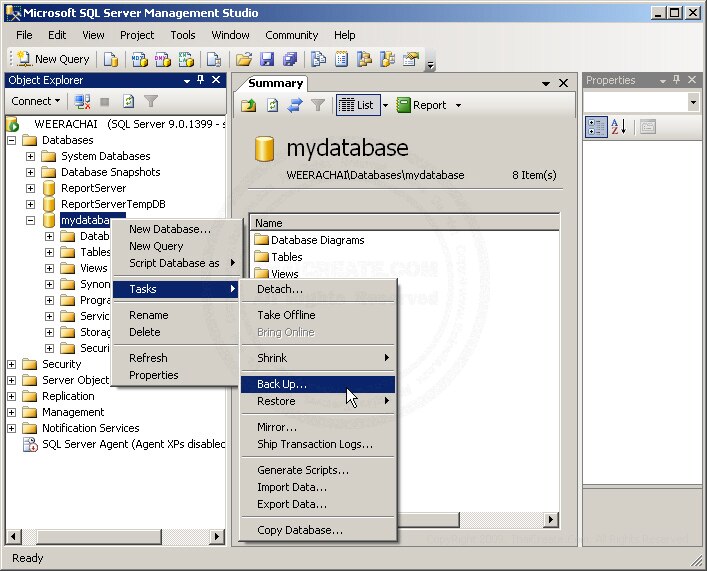Sort properties alphabetically with A-Z icon
This screenshot has width=707, height=571.
(618, 126)
